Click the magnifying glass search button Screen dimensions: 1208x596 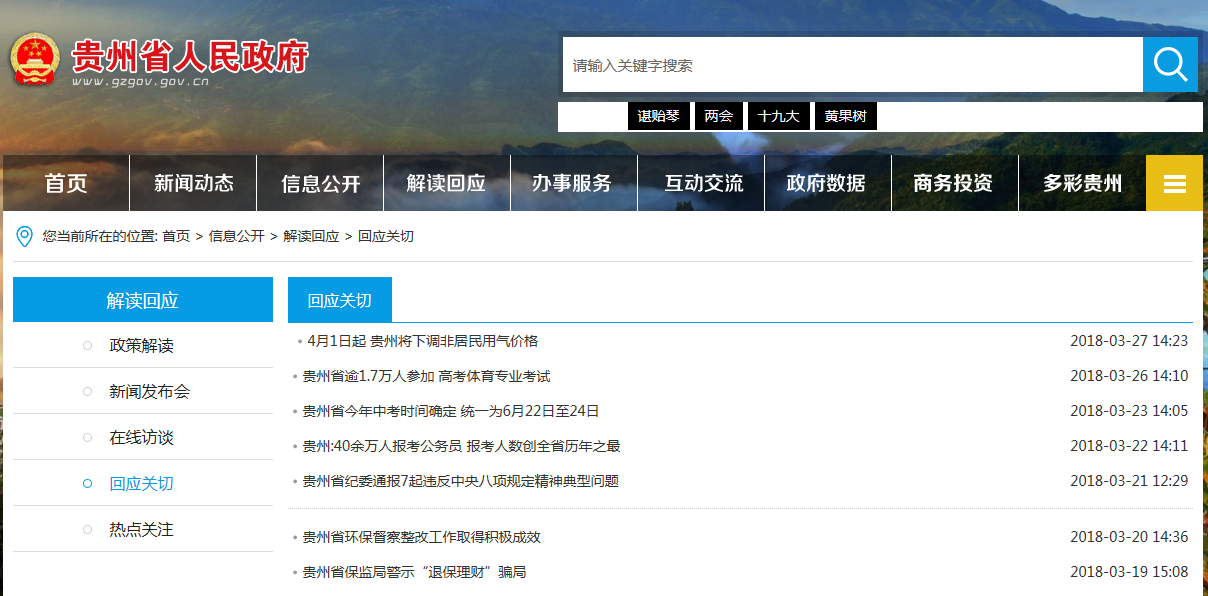click(x=1170, y=65)
